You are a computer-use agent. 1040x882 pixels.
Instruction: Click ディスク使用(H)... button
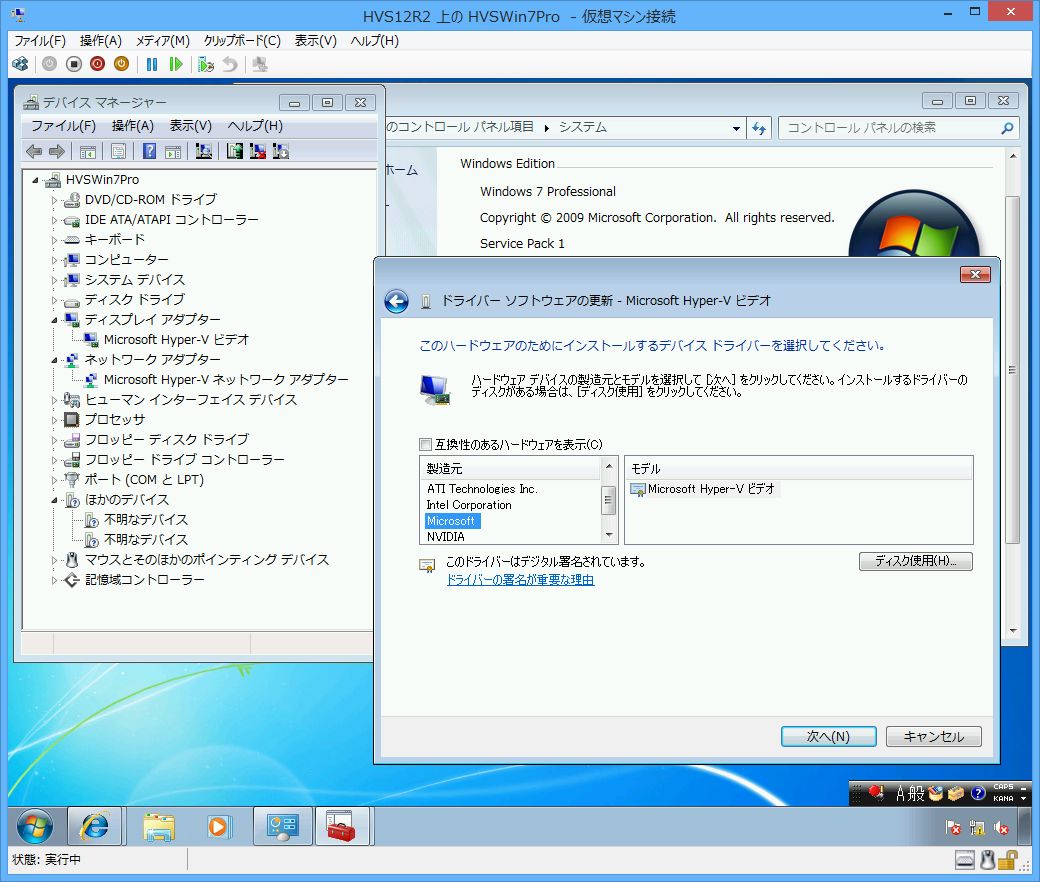(915, 561)
